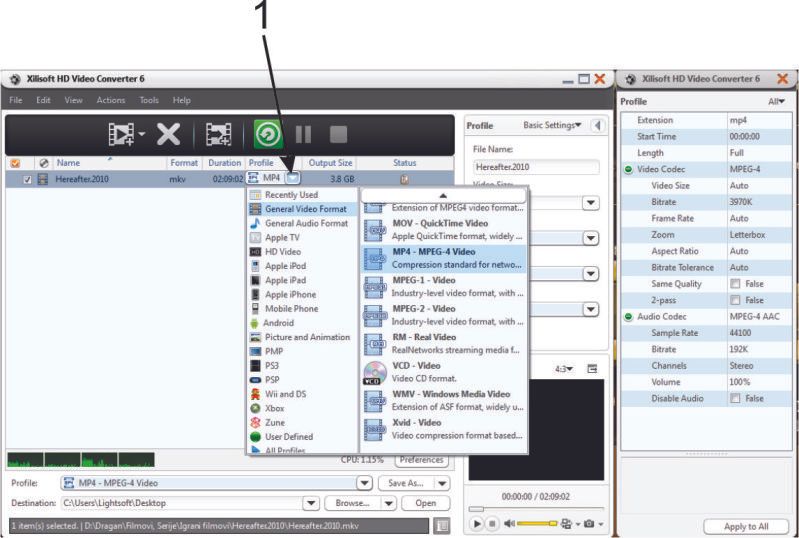The image size is (799, 538).
Task: Click the log icon next to the status bar
Action: 442,525
